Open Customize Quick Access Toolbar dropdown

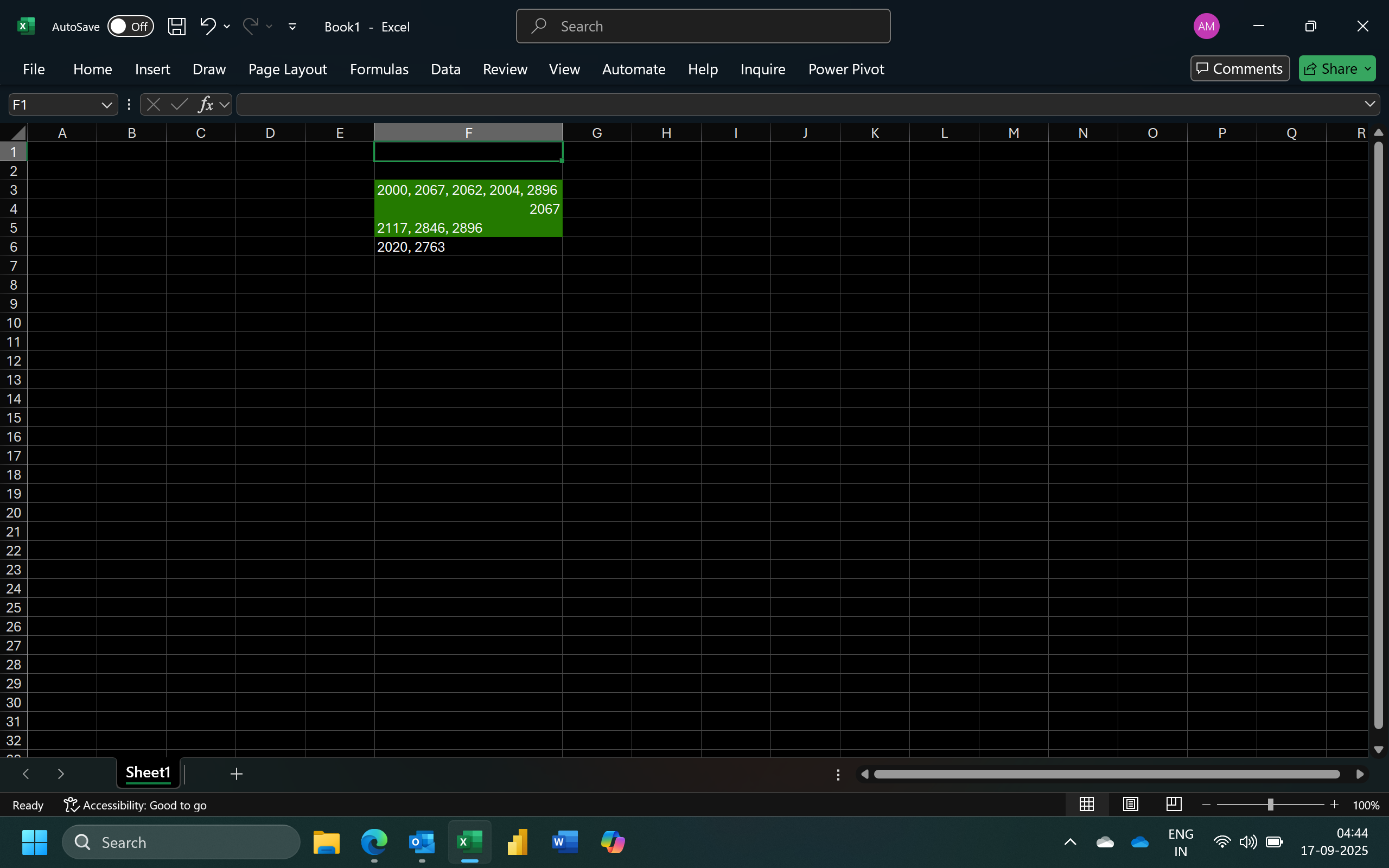(292, 27)
